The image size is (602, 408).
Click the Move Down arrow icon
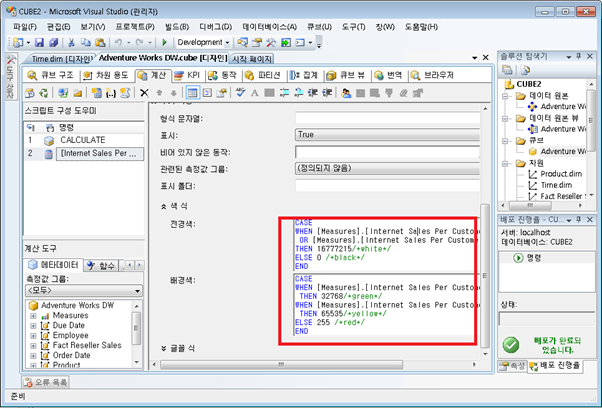(174, 93)
